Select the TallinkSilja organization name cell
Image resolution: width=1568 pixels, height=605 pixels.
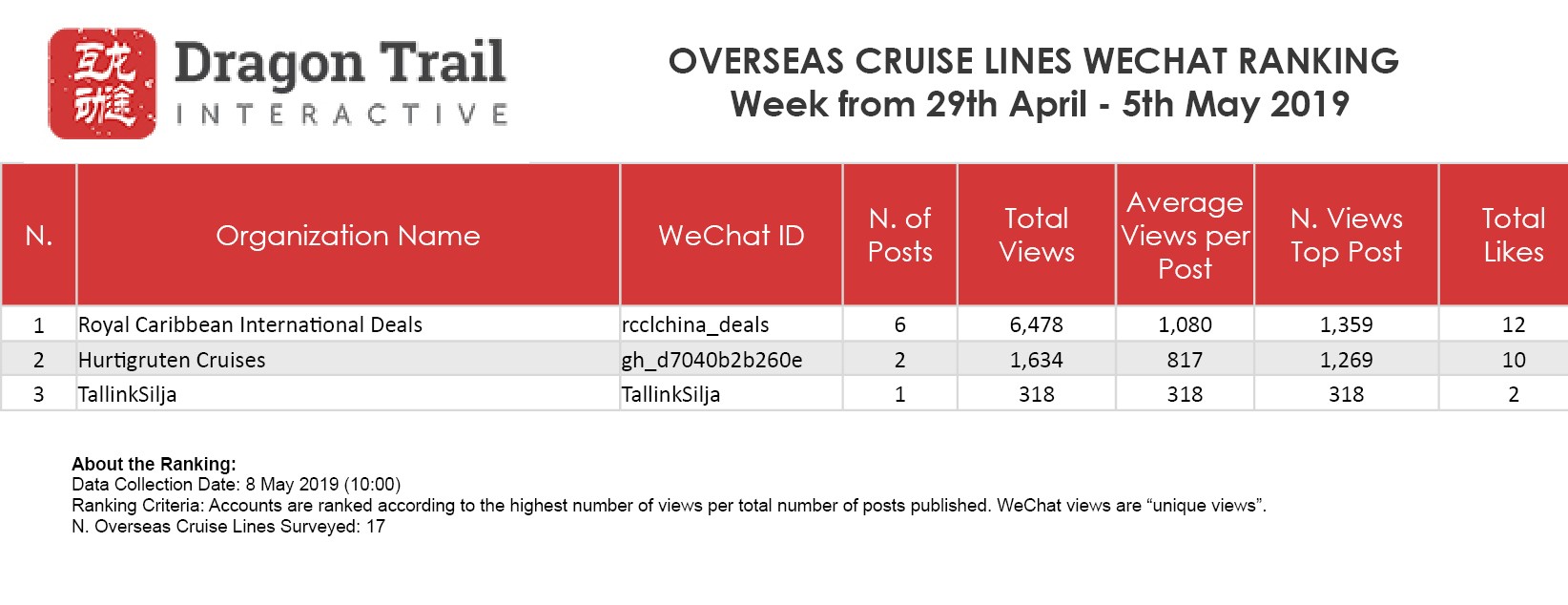pyautogui.click(x=127, y=394)
